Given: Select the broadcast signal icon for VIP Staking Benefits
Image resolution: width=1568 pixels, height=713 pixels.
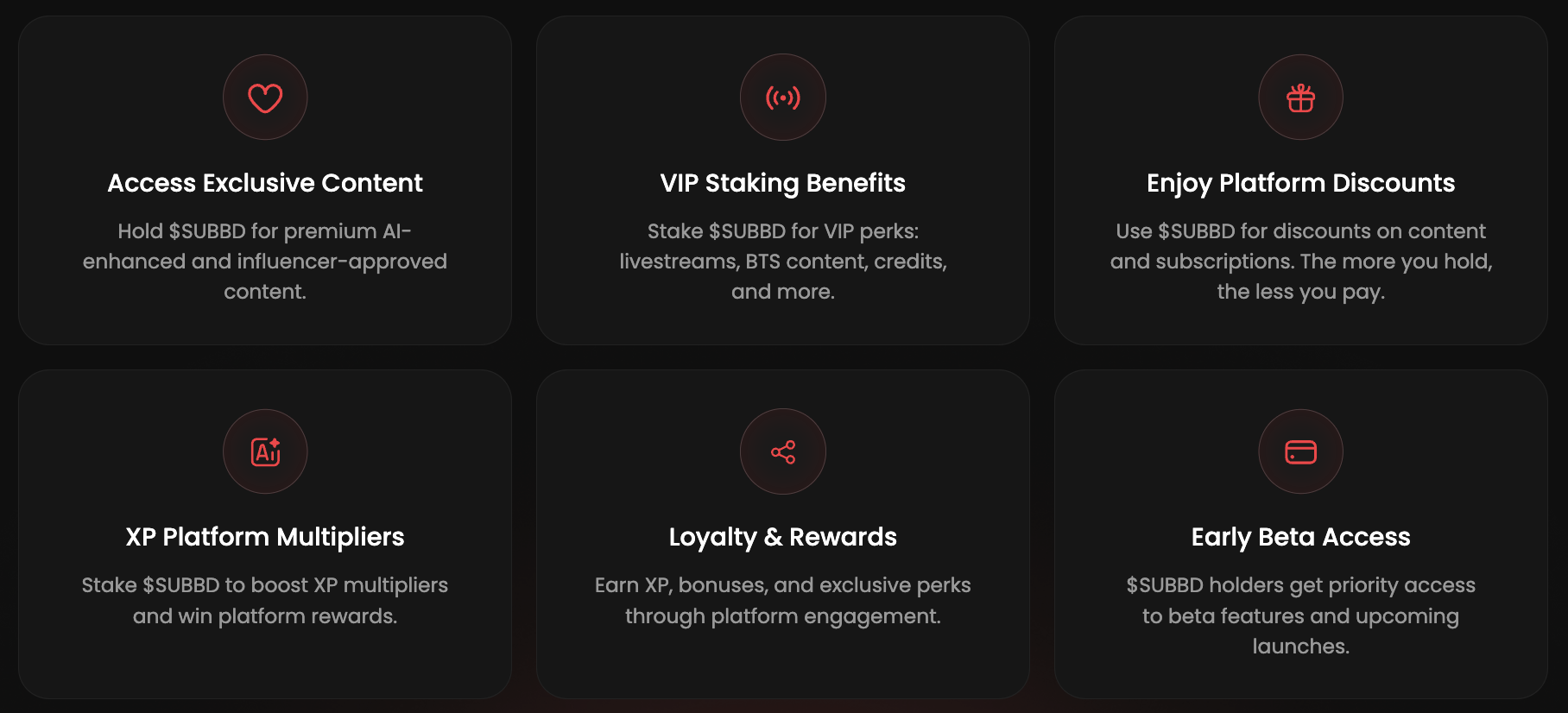Looking at the screenshot, I should click(x=783, y=97).
